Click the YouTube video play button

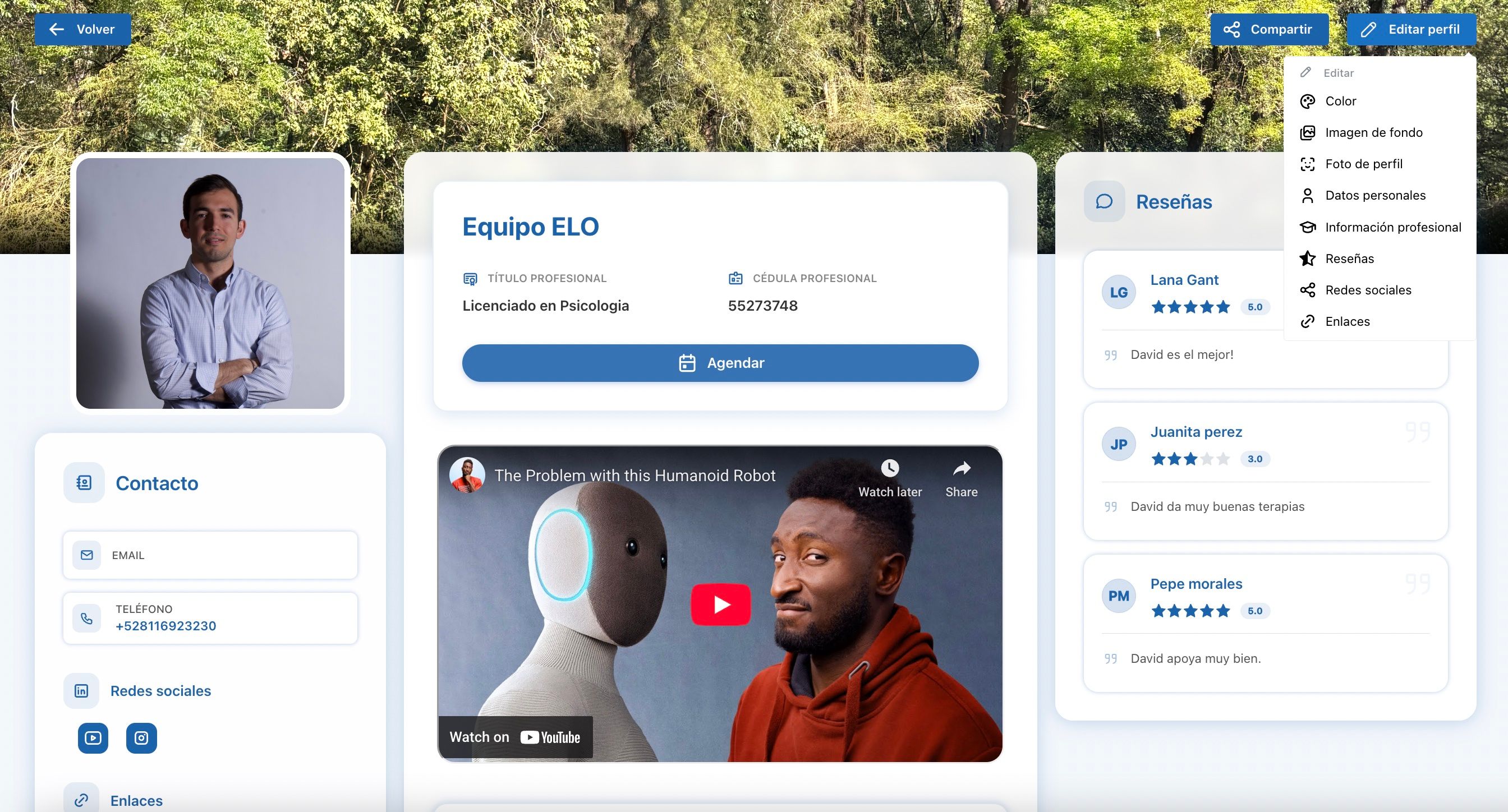tap(721, 604)
